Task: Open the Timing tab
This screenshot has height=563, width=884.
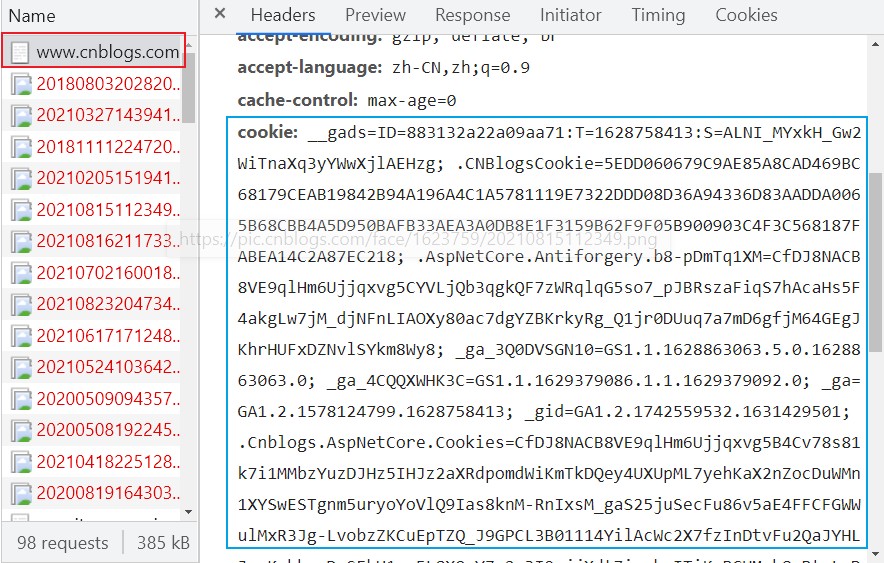Action: coord(658,15)
